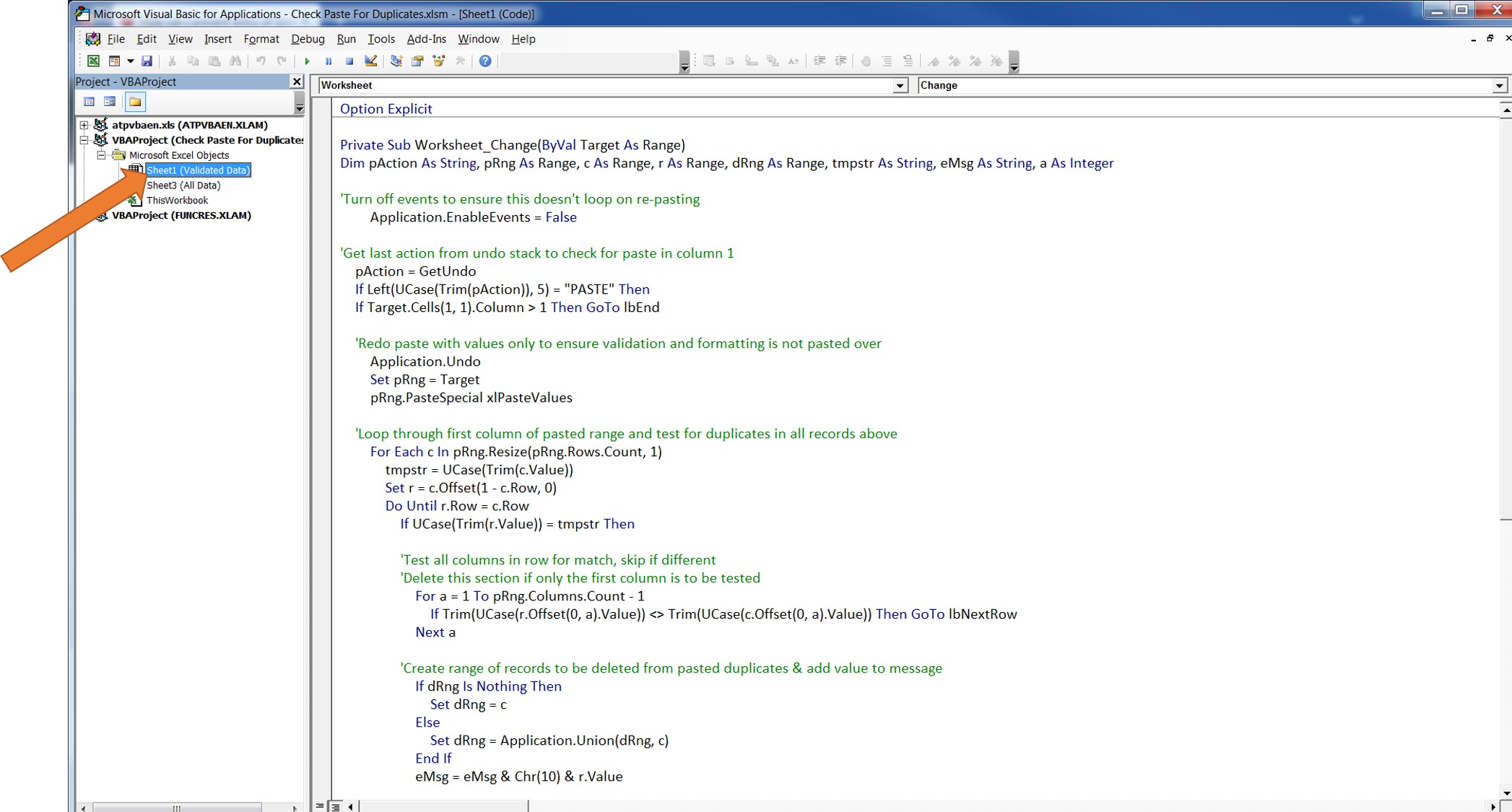The image size is (1512, 812).
Task: Click the Redo arrow icon
Action: point(282,61)
